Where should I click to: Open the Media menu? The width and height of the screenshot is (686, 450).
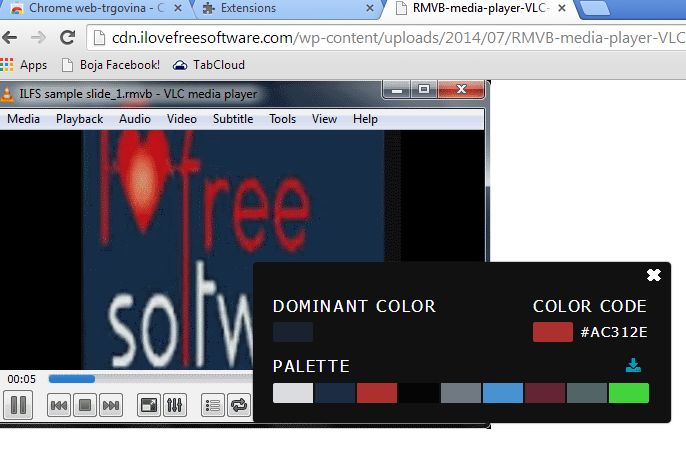coord(24,119)
